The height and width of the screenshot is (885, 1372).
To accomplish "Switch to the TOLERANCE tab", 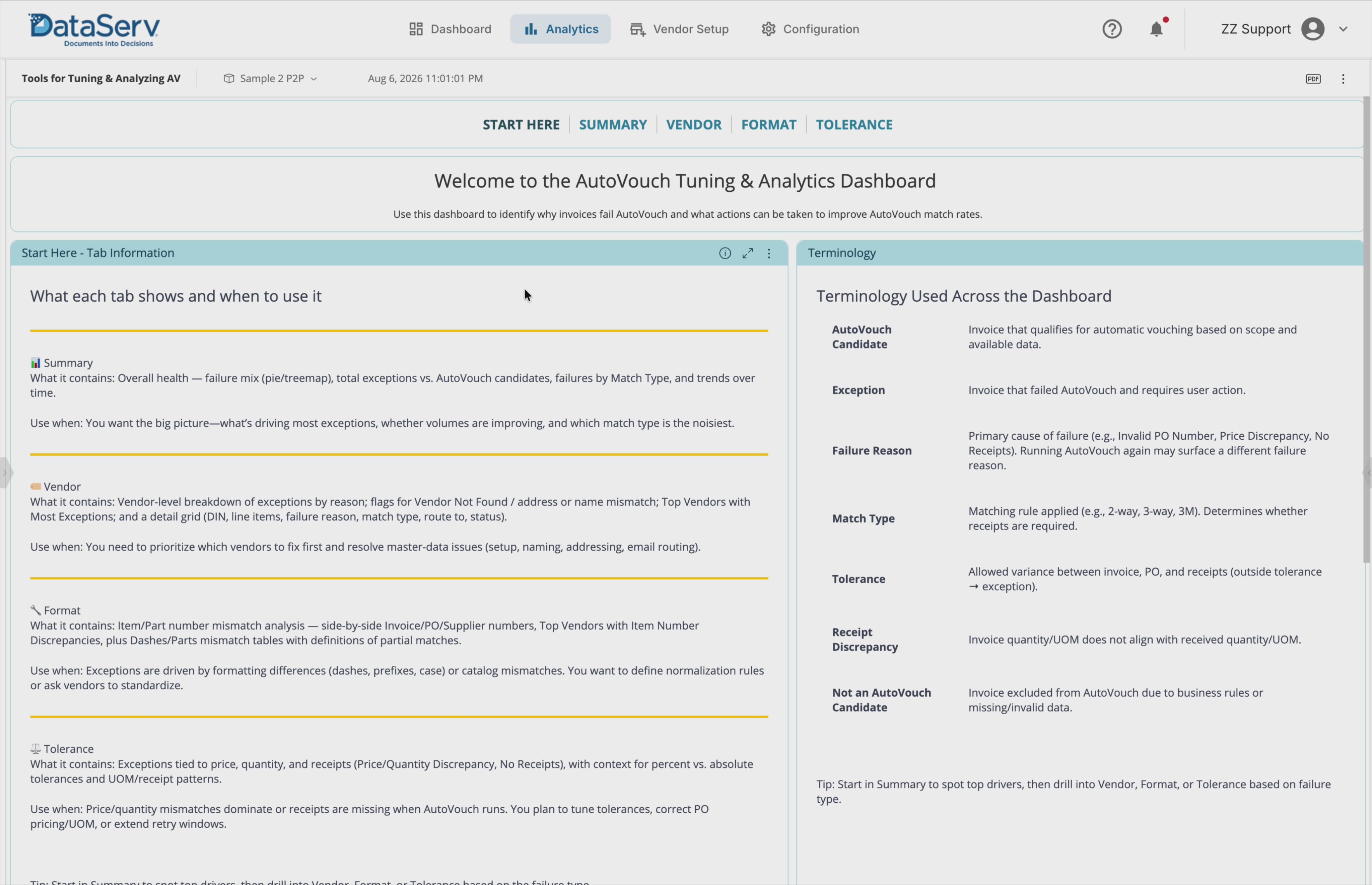I will click(x=854, y=125).
